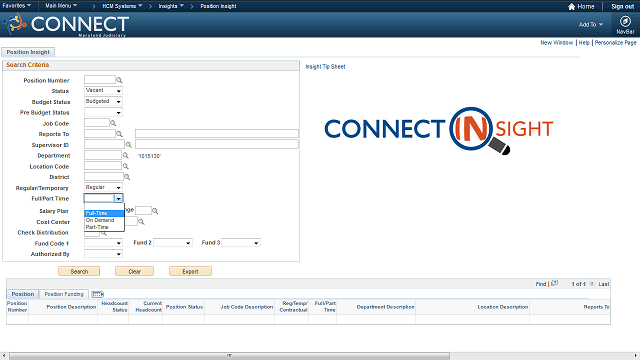Select Full-Time from the list

(x=104, y=213)
